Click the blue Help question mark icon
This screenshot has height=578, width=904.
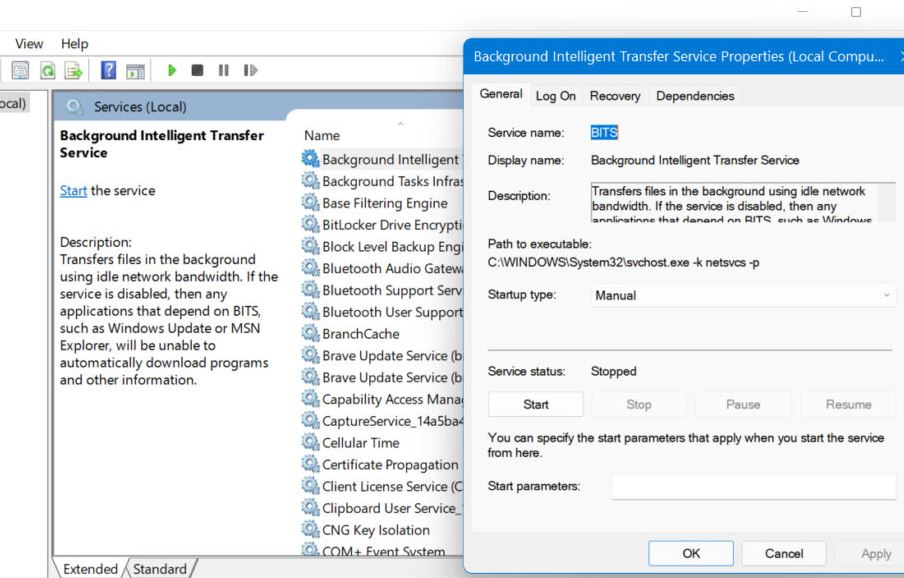(x=110, y=71)
